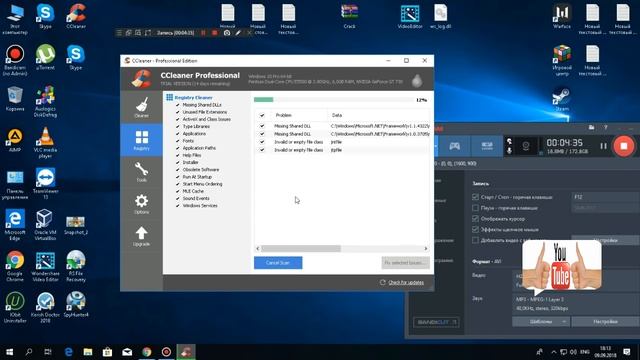Open the hamburger menu on recording bar
This screenshot has height=360, width=640.
pyautogui.click(x=119, y=33)
